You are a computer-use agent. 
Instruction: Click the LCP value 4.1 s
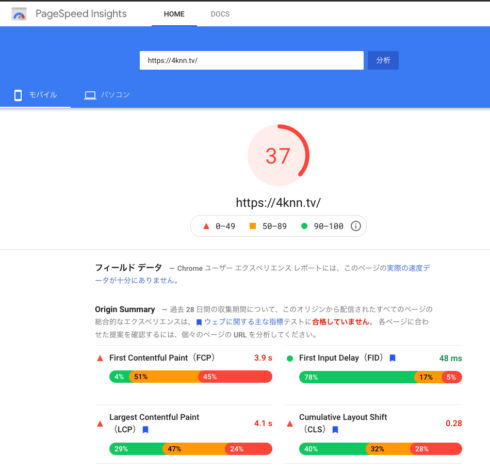click(263, 423)
